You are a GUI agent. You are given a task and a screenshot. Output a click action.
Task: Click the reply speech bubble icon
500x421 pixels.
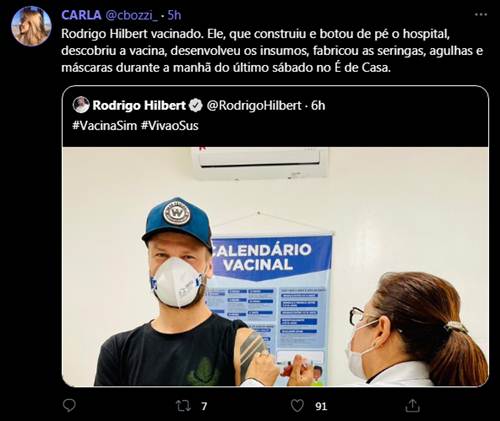click(69, 406)
